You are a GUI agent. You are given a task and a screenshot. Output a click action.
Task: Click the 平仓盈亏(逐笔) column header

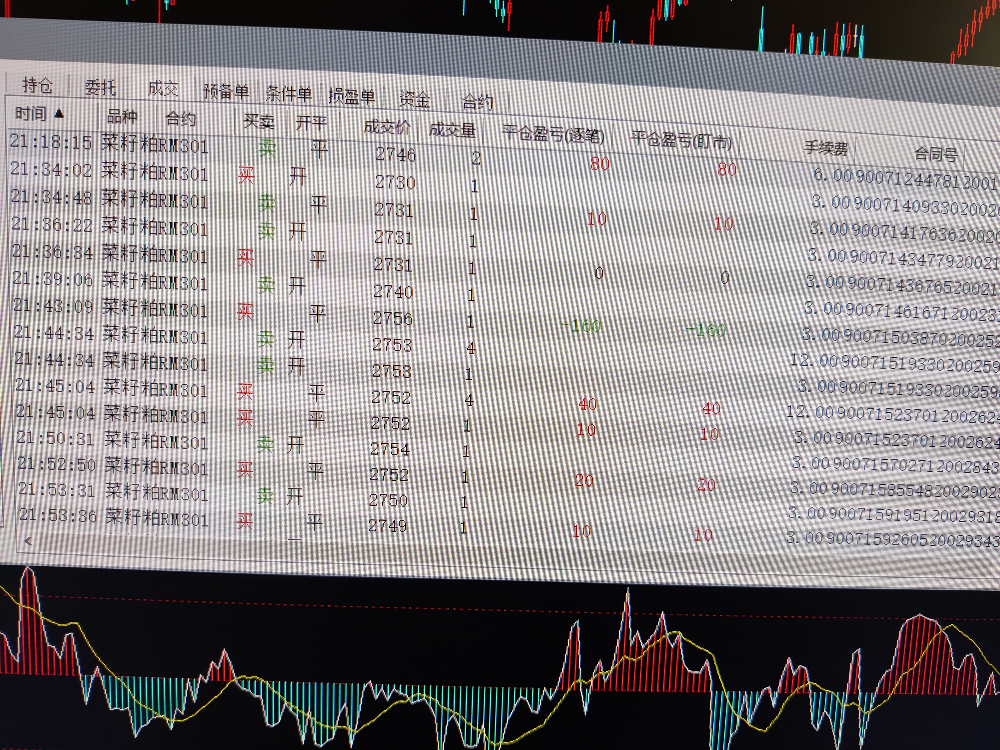(553, 135)
